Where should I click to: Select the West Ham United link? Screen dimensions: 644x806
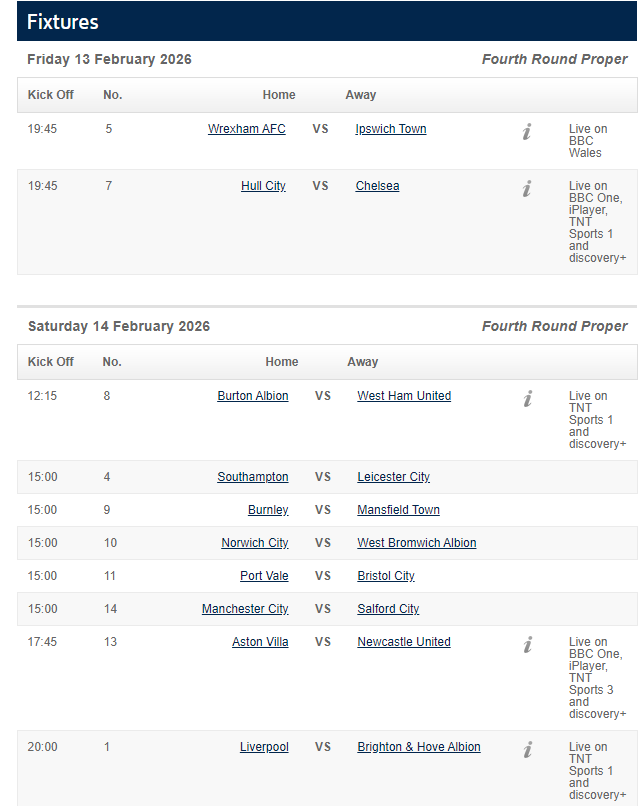click(x=404, y=396)
